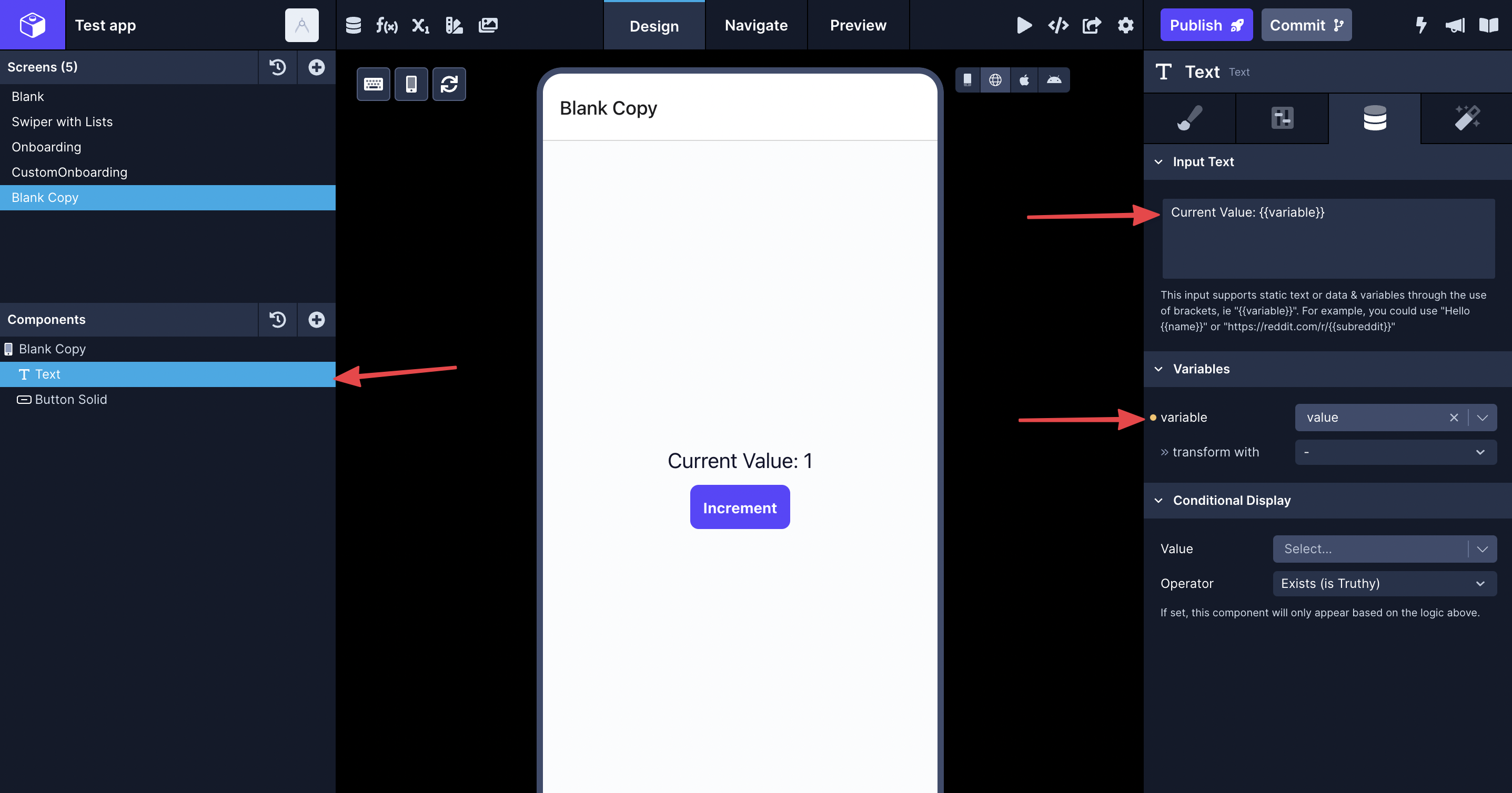Viewport: 1512px width, 793px height.
Task: Open project settings gear icon
Action: point(1125,25)
